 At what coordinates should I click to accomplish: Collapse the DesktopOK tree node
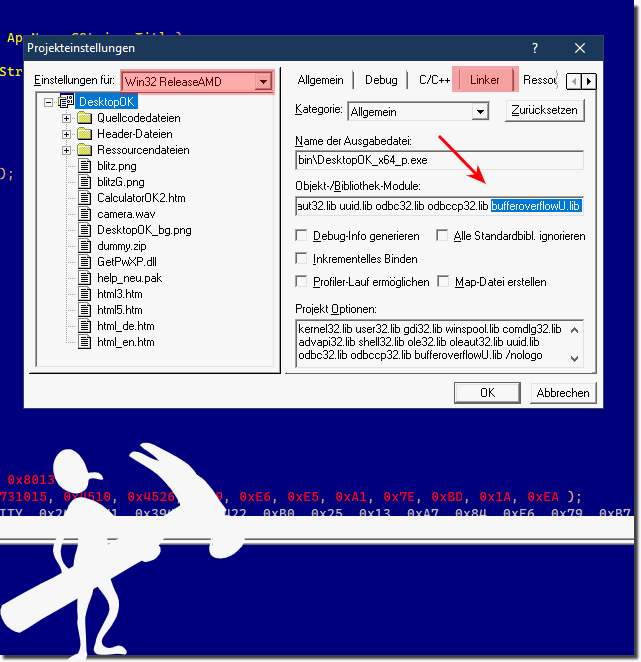point(49,102)
